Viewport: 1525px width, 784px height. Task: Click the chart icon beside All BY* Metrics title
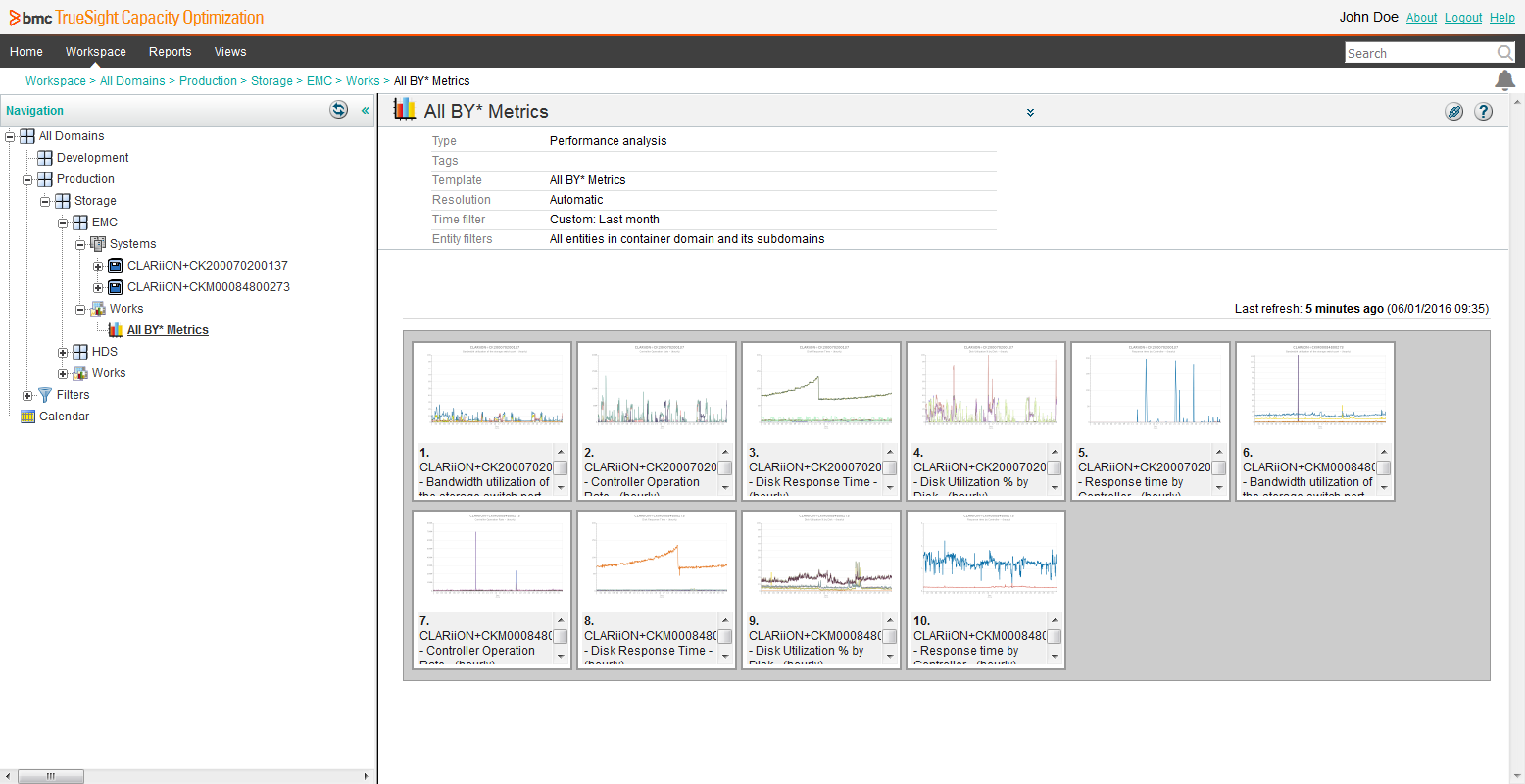tap(405, 109)
